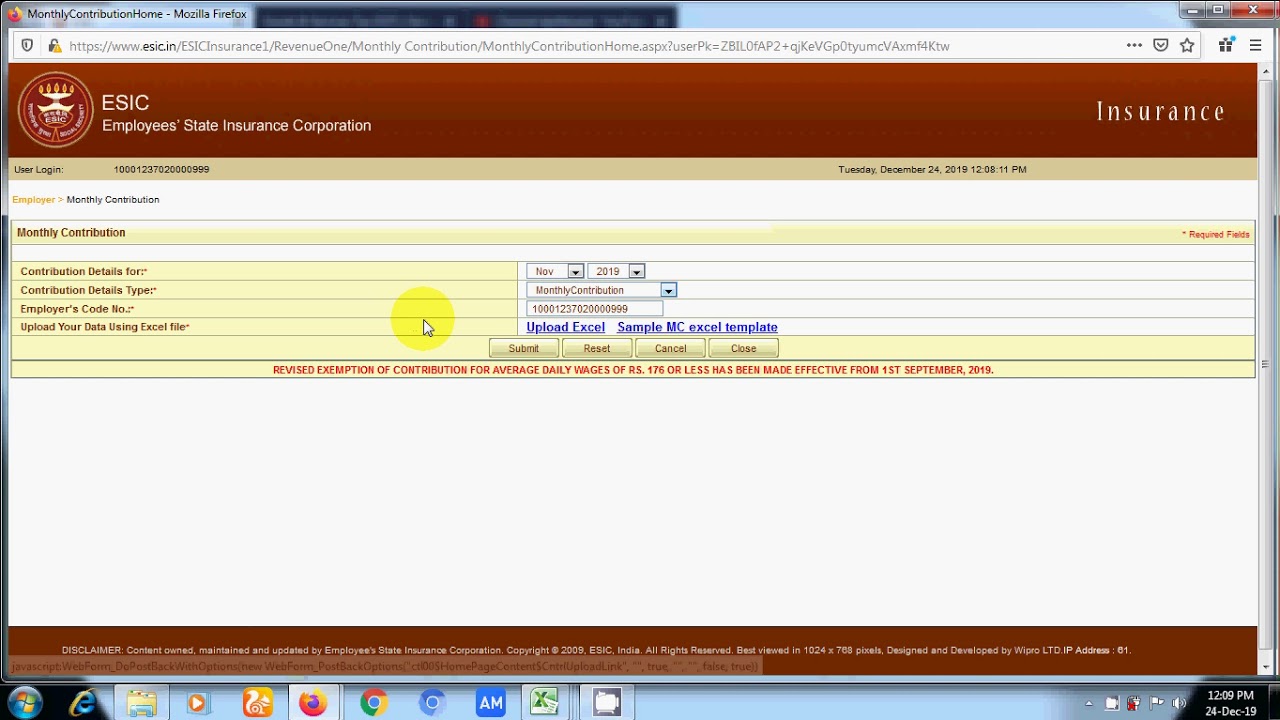Click the Close form button
The image size is (1280, 720).
pyautogui.click(x=743, y=348)
